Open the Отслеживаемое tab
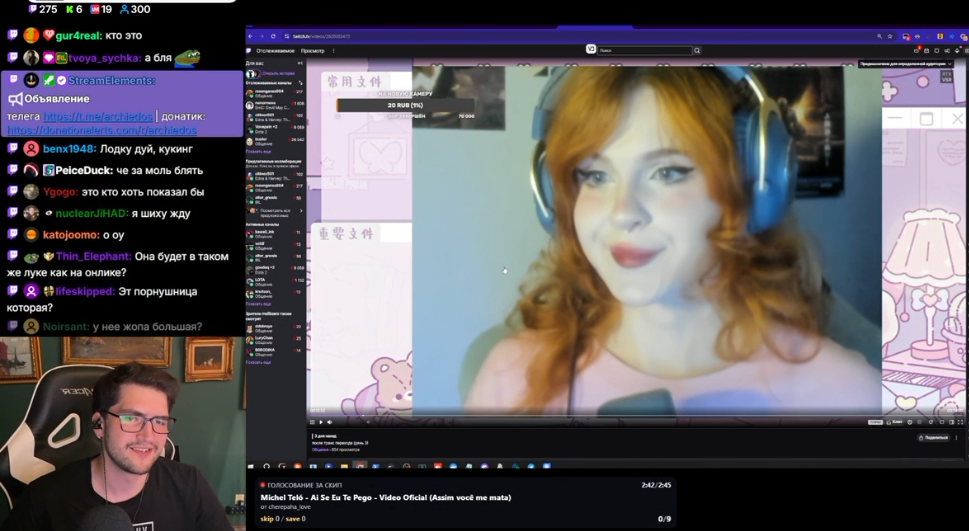 point(276,51)
